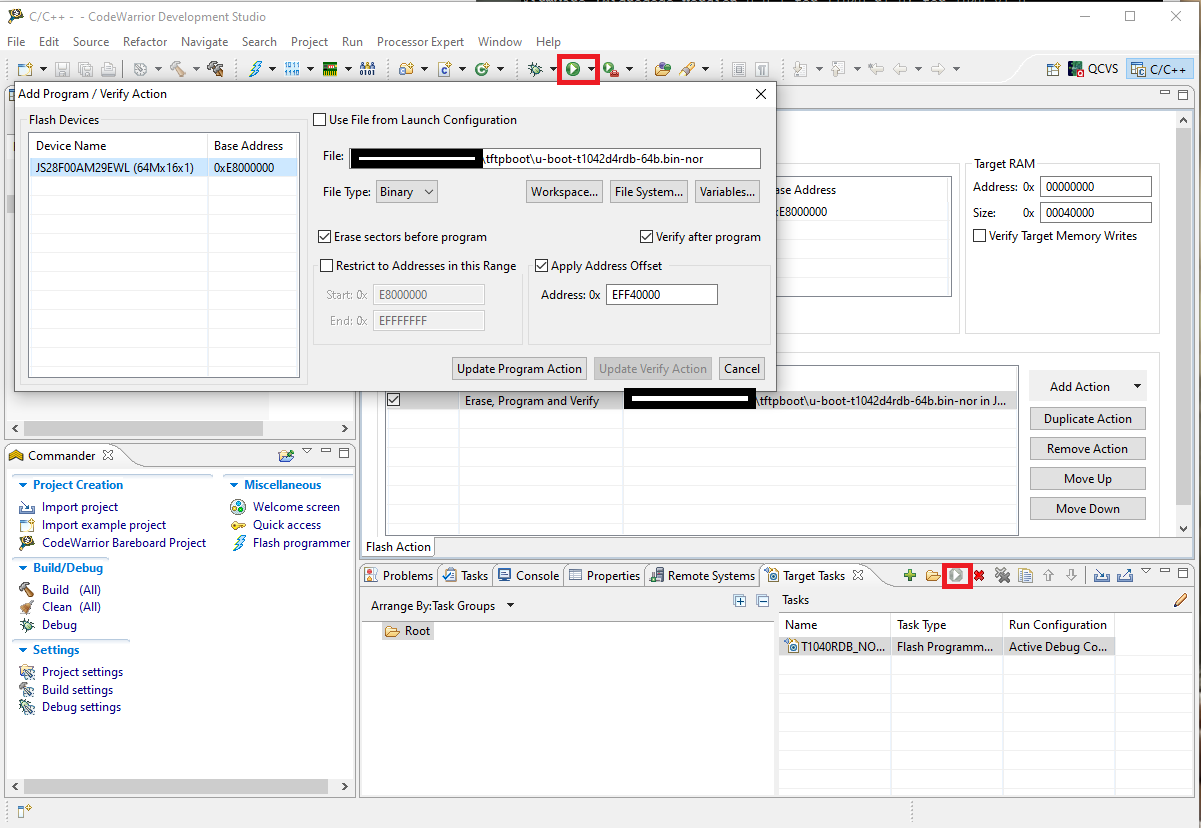Image resolution: width=1201 pixels, height=828 pixels.
Task: Click the open folder toolbar icon
Action: (662, 69)
